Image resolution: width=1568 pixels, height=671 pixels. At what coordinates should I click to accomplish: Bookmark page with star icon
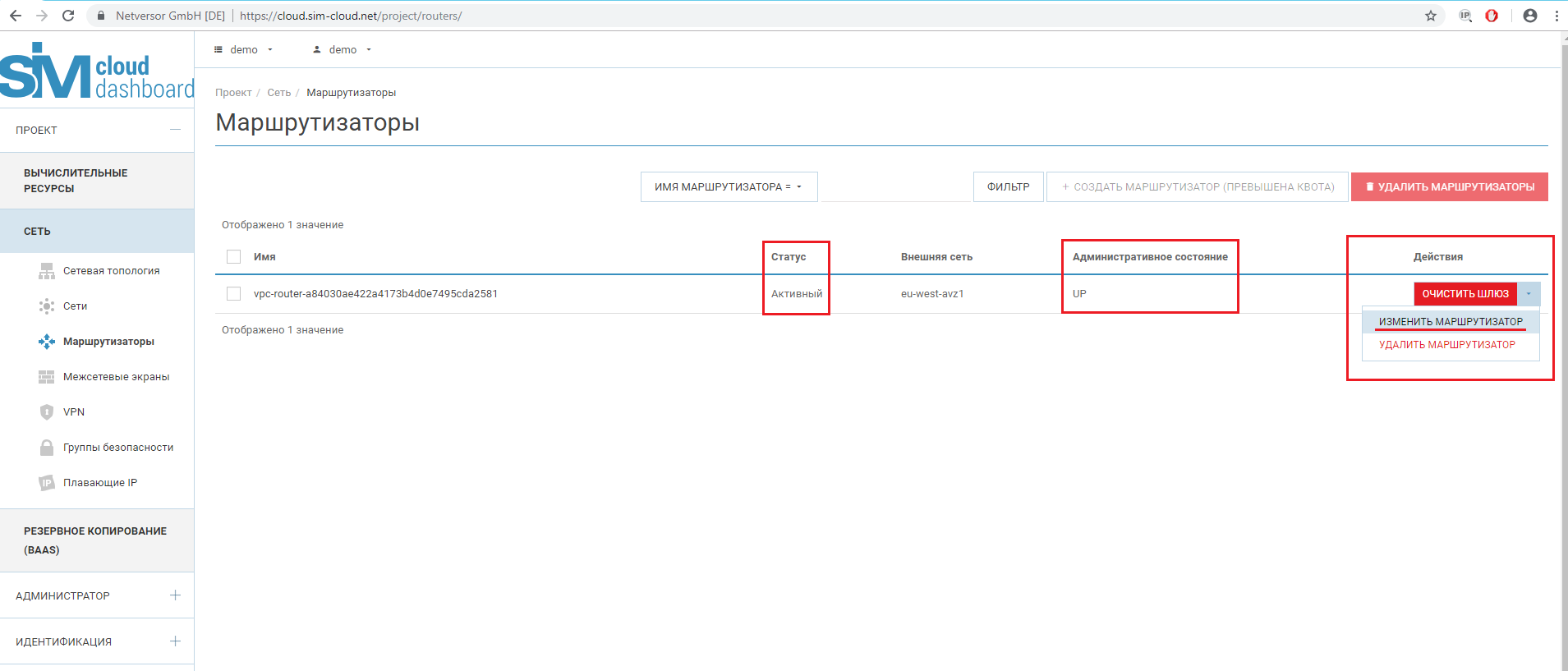[1430, 16]
